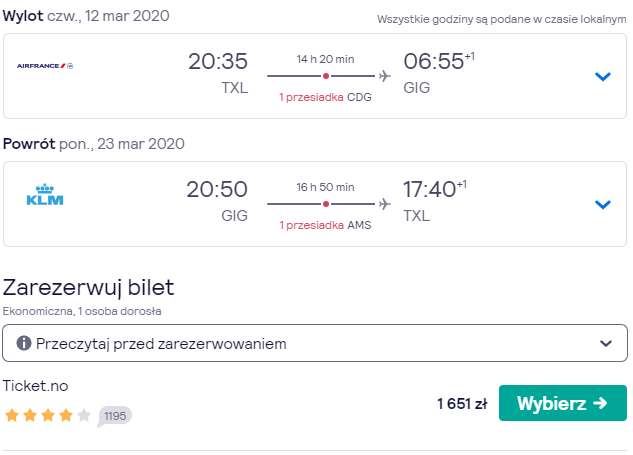
Task: Click the red stopover dot for AMS
Action: coord(326,204)
